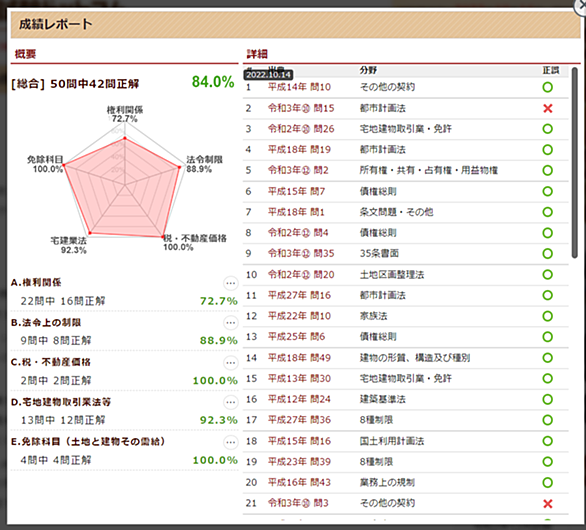The image size is (586, 530).
Task: Click the 2022.10.14 date tooltip
Action: [268, 75]
